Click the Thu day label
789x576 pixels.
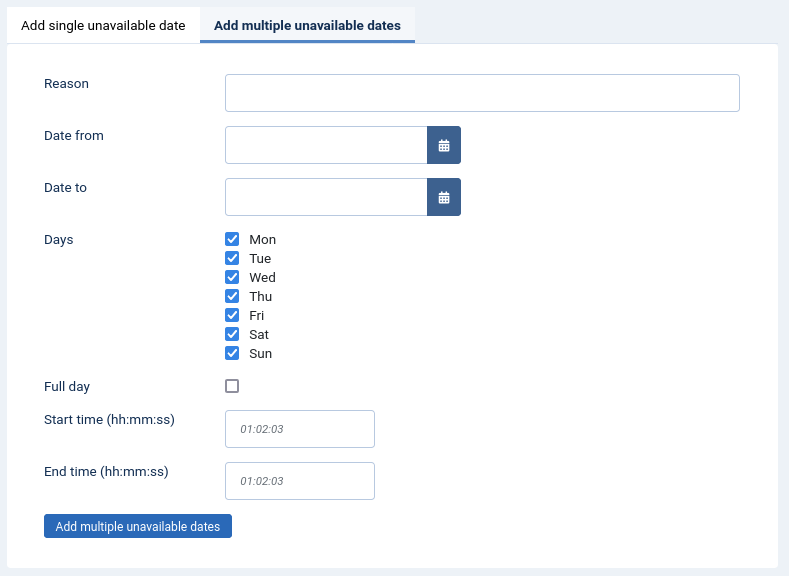261,297
